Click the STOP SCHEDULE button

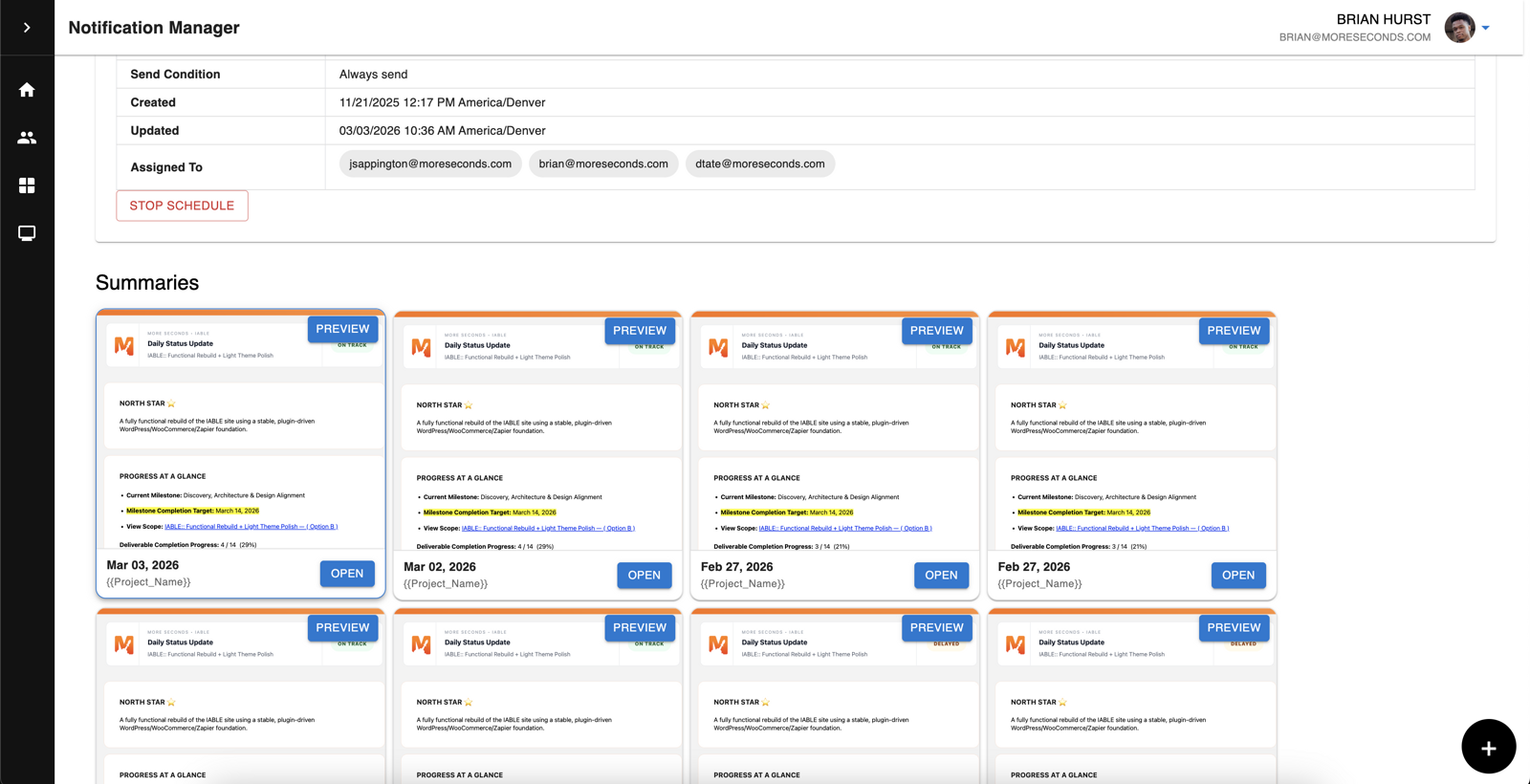182,206
